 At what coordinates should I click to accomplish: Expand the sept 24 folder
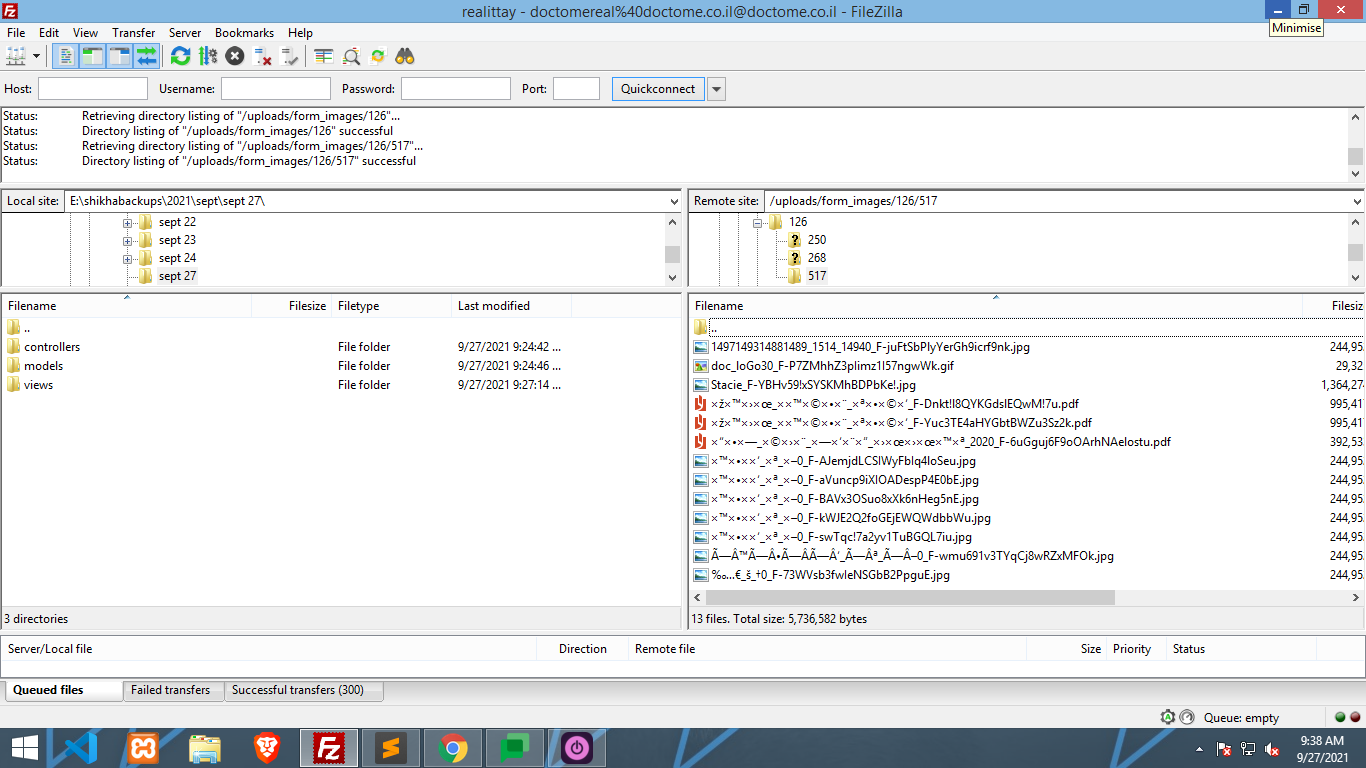pyautogui.click(x=128, y=258)
